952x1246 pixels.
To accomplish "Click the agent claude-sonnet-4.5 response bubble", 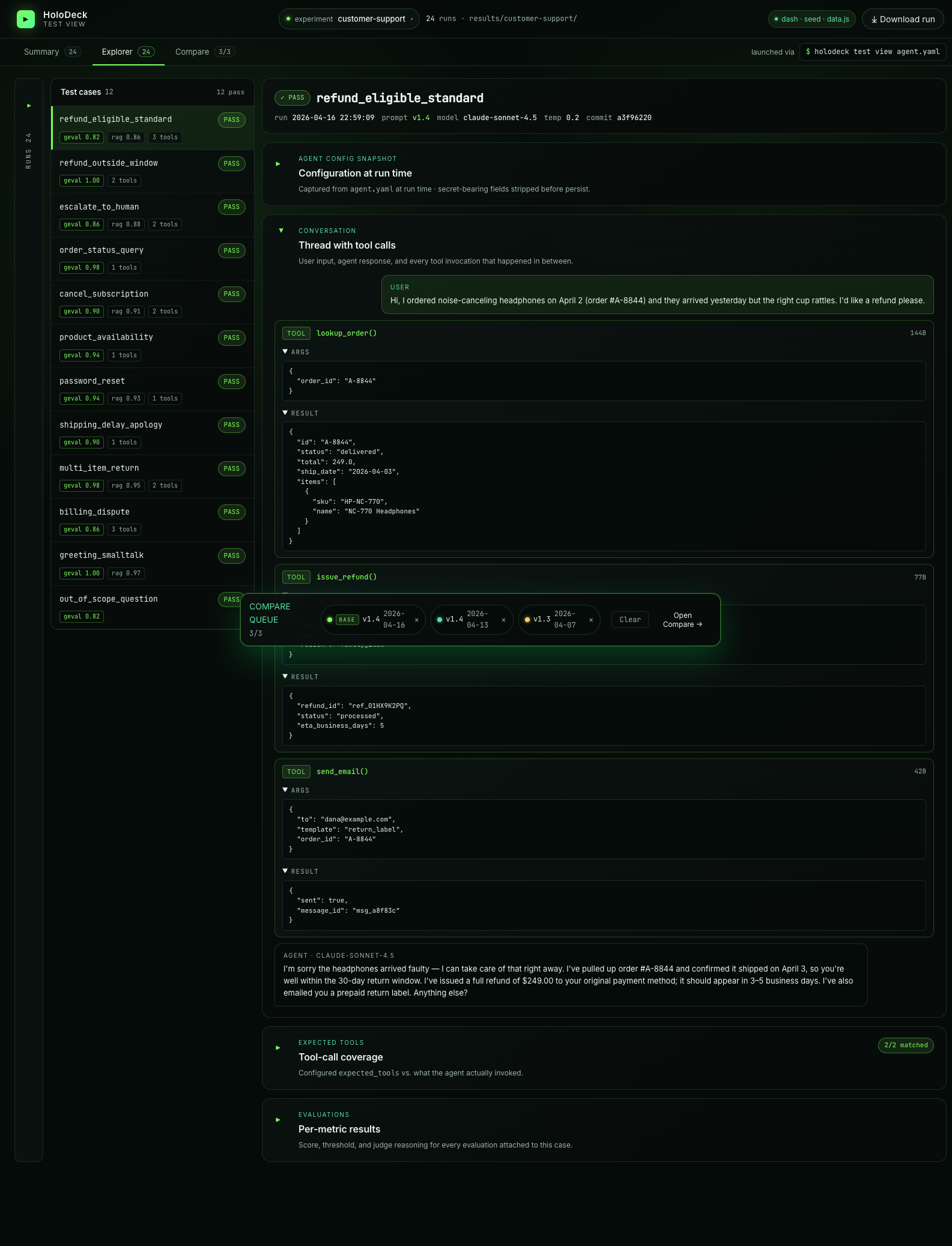I will tap(571, 975).
